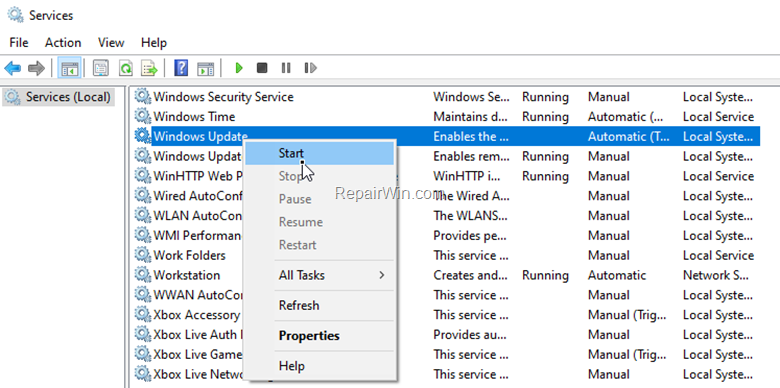Image resolution: width=780 pixels, height=388 pixels.
Task: Select the WWAN AutoConfig service row
Action: click(446, 295)
